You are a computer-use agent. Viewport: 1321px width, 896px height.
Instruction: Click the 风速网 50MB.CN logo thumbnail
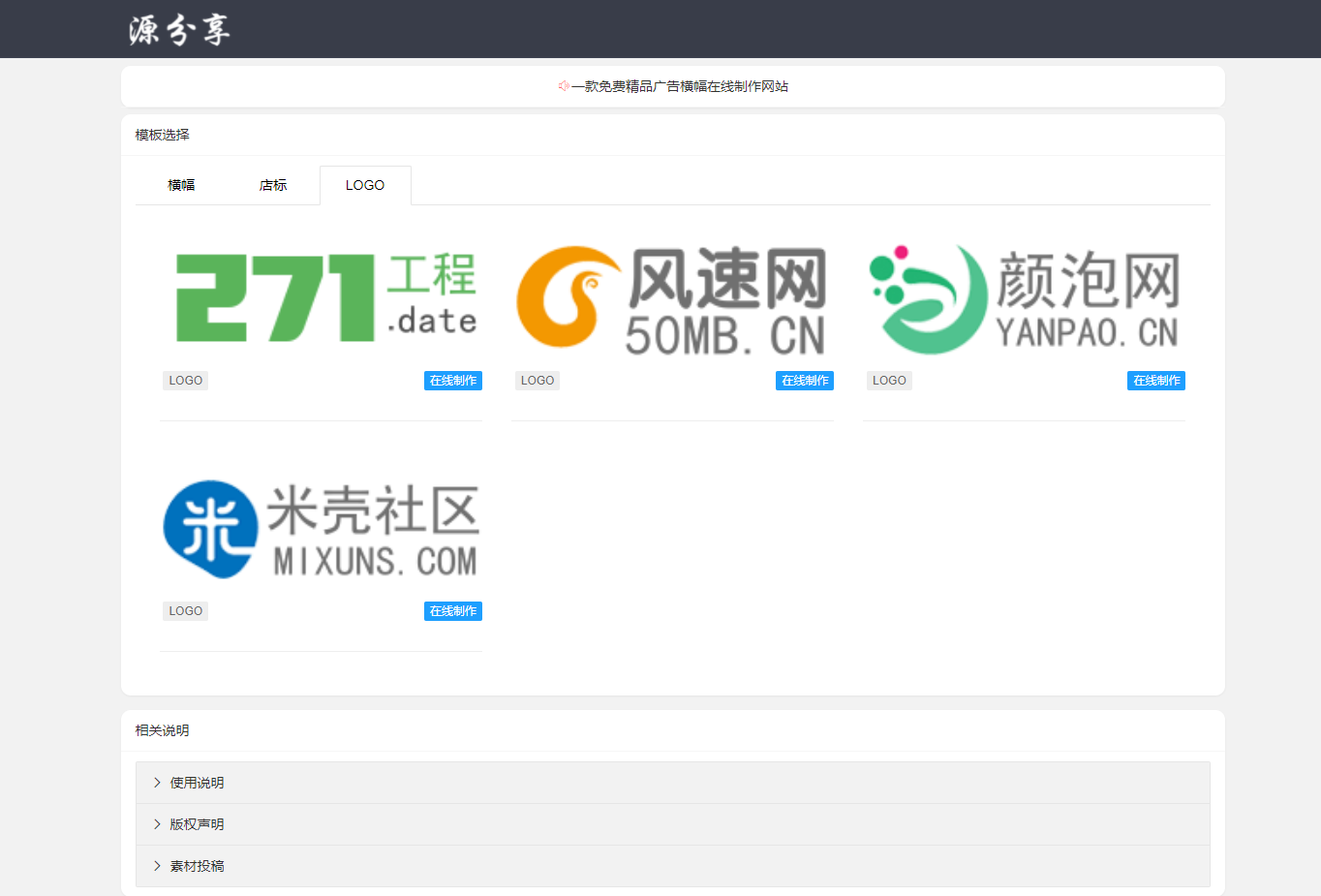[x=672, y=298]
